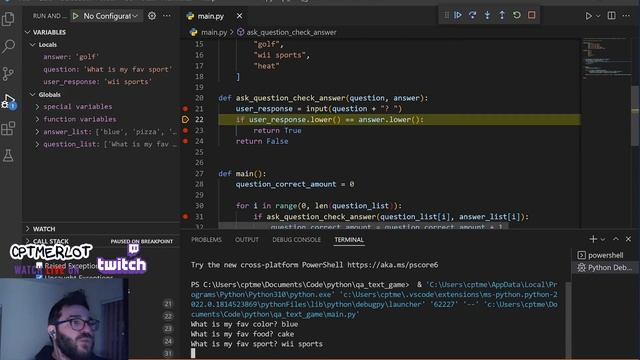Toggle the current breakpoint on line 22

coord(185,120)
